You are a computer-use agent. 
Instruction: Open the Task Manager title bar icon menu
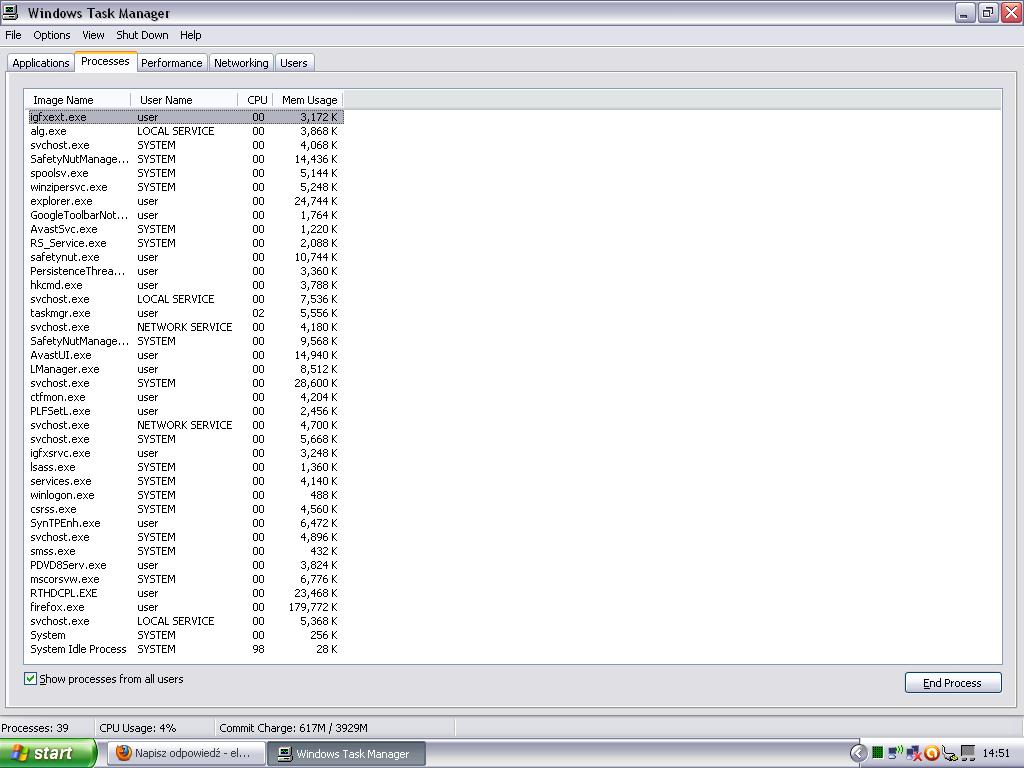click(x=10, y=12)
